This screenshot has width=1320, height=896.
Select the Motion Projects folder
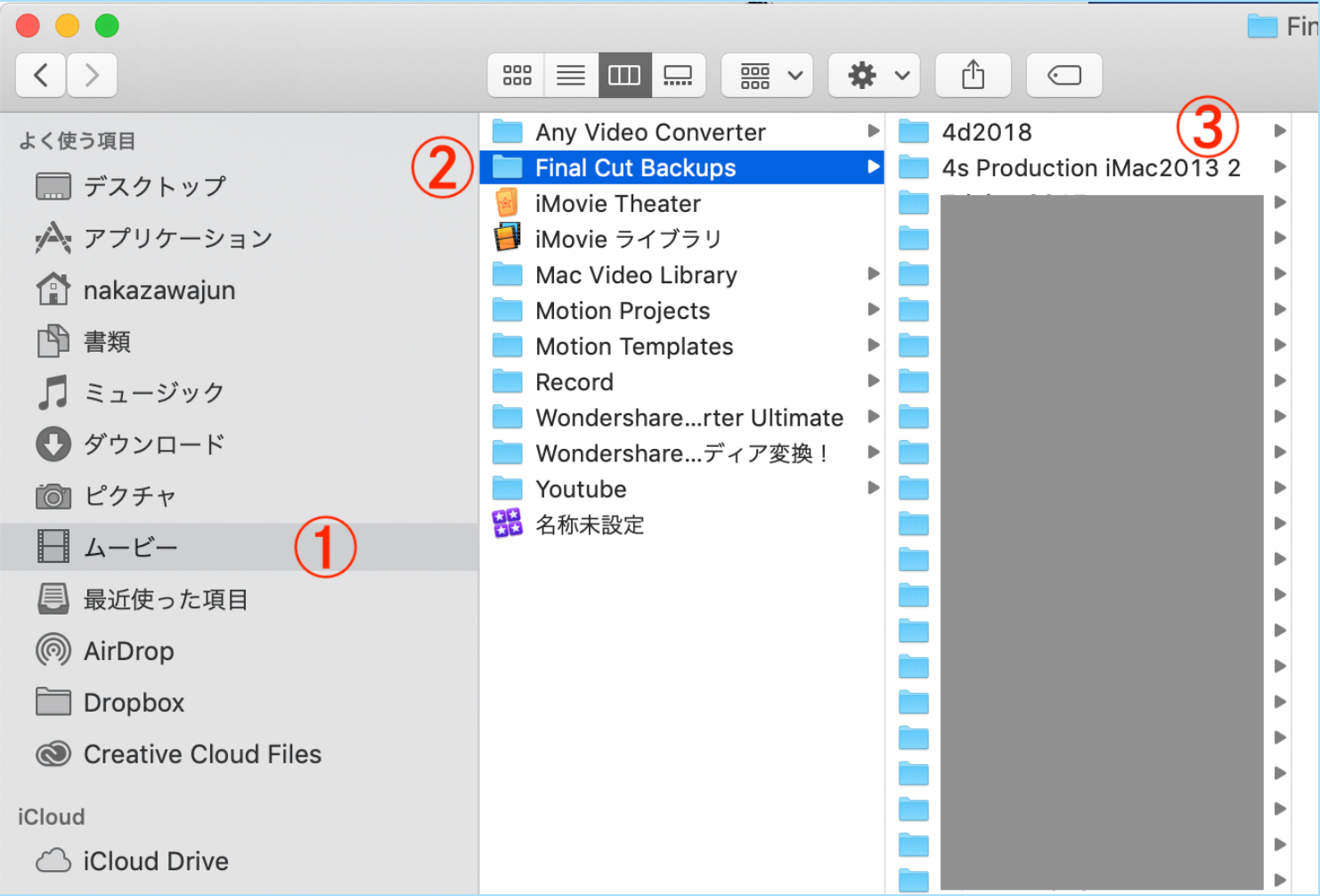pos(682,310)
